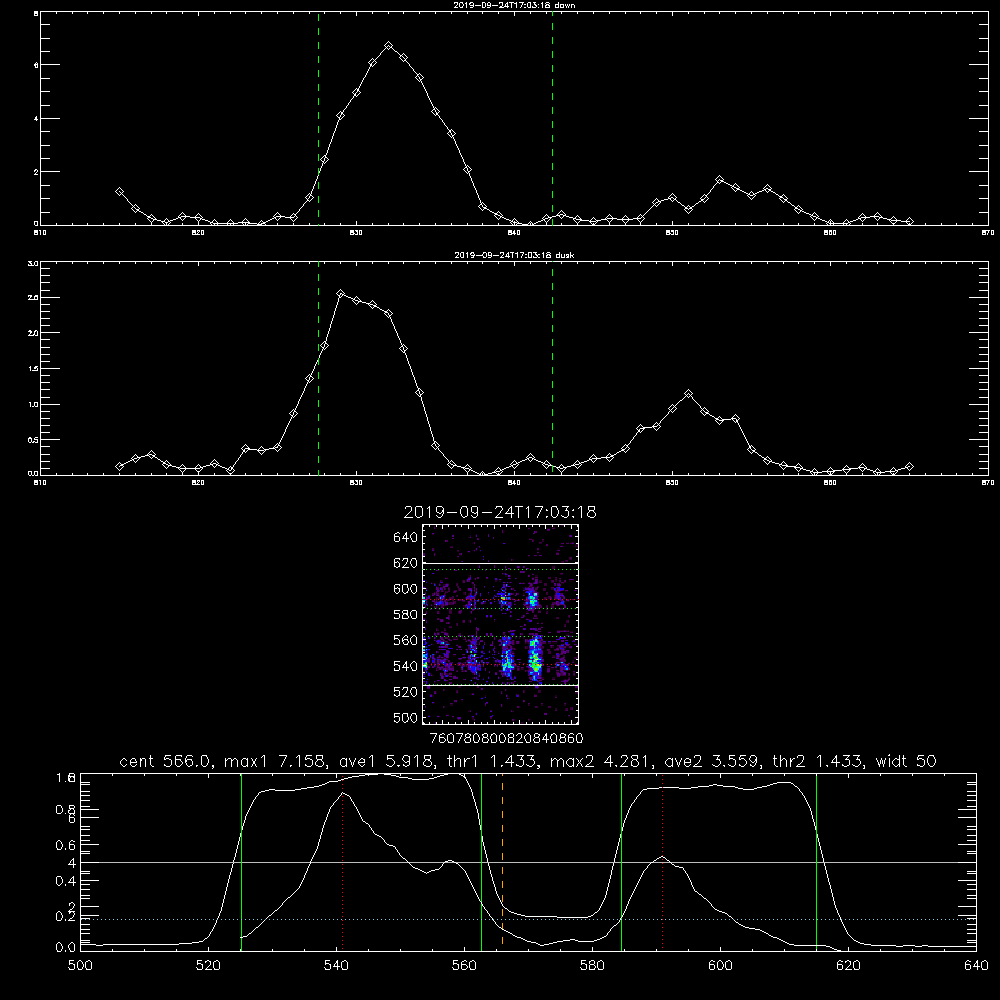Click the '580' label on bottom plot x-axis
Image resolution: width=1000 pixels, height=1000 pixels.
coord(592,966)
